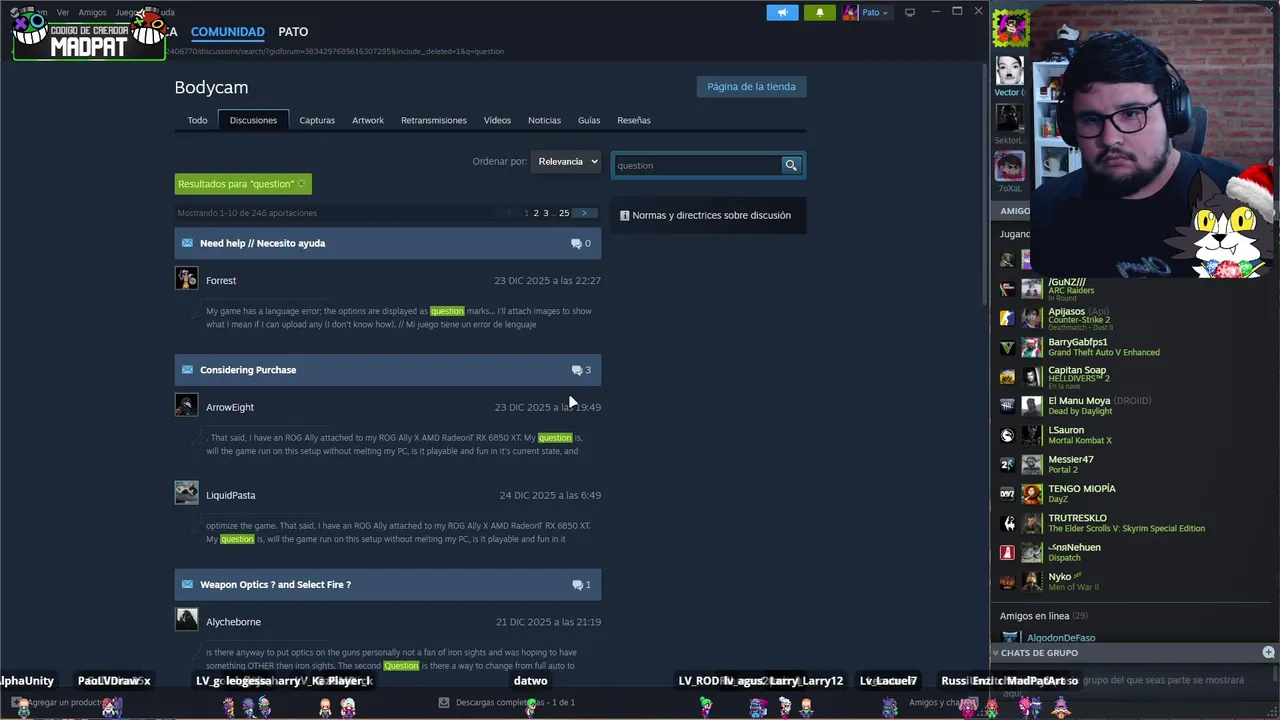Remove the "question" results filter with its X
1280x720 pixels.
pos(301,184)
